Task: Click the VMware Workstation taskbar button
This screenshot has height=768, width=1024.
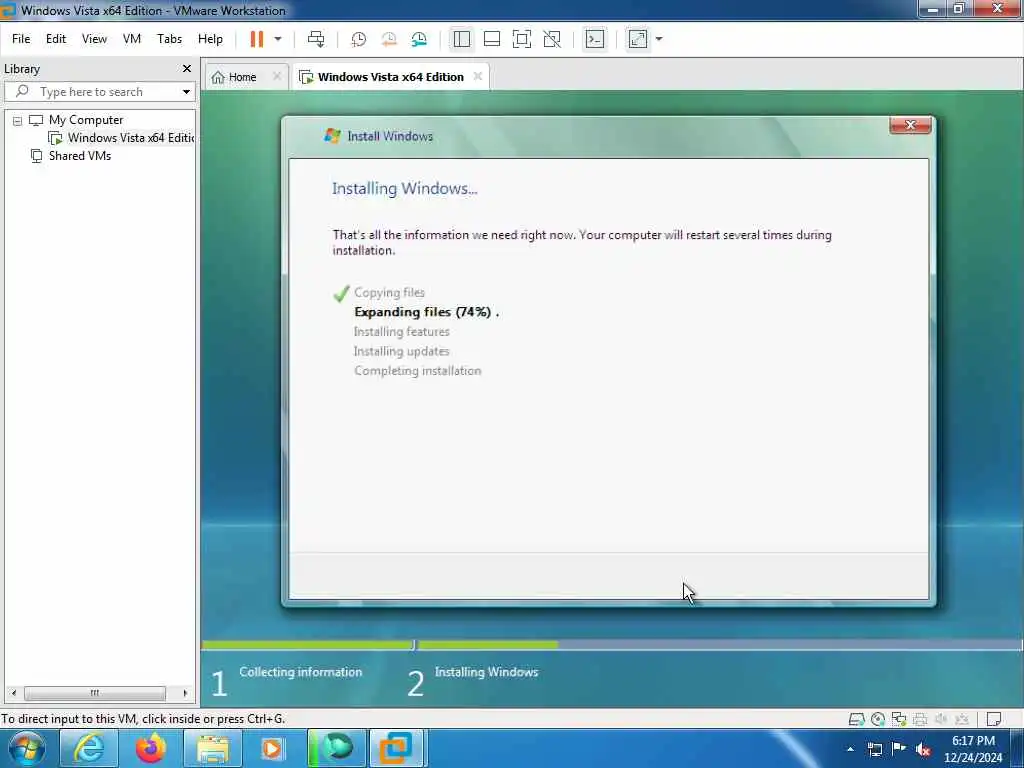Action: point(396,748)
